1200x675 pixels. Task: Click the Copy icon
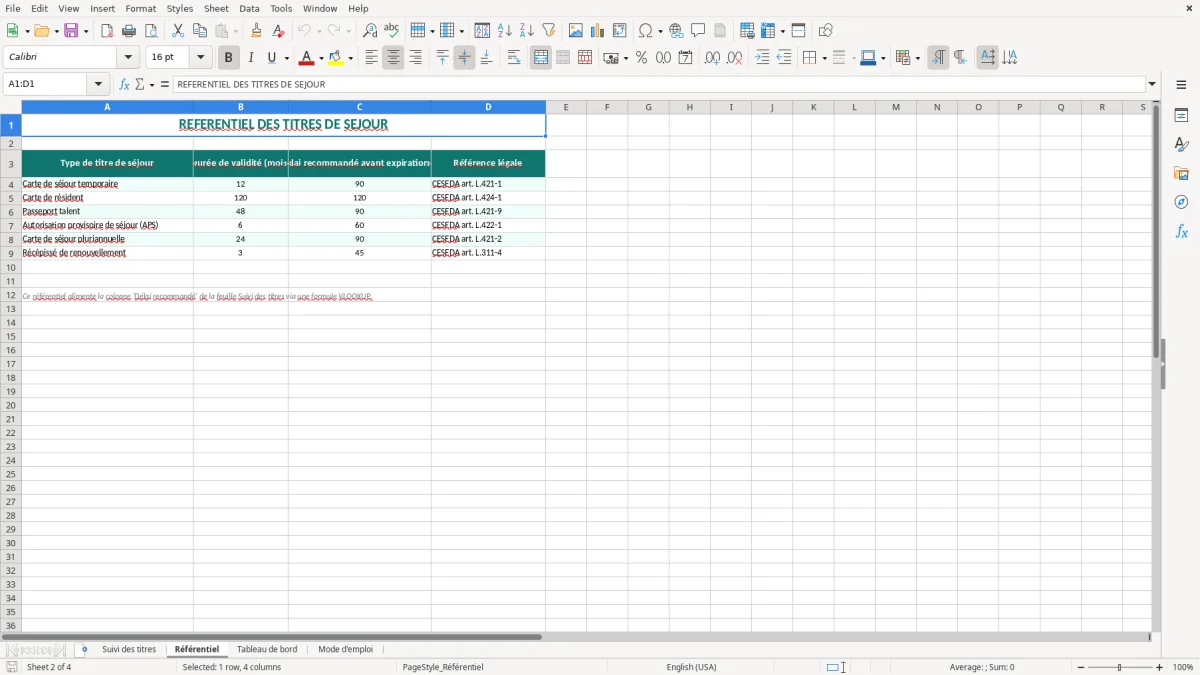tap(200, 31)
